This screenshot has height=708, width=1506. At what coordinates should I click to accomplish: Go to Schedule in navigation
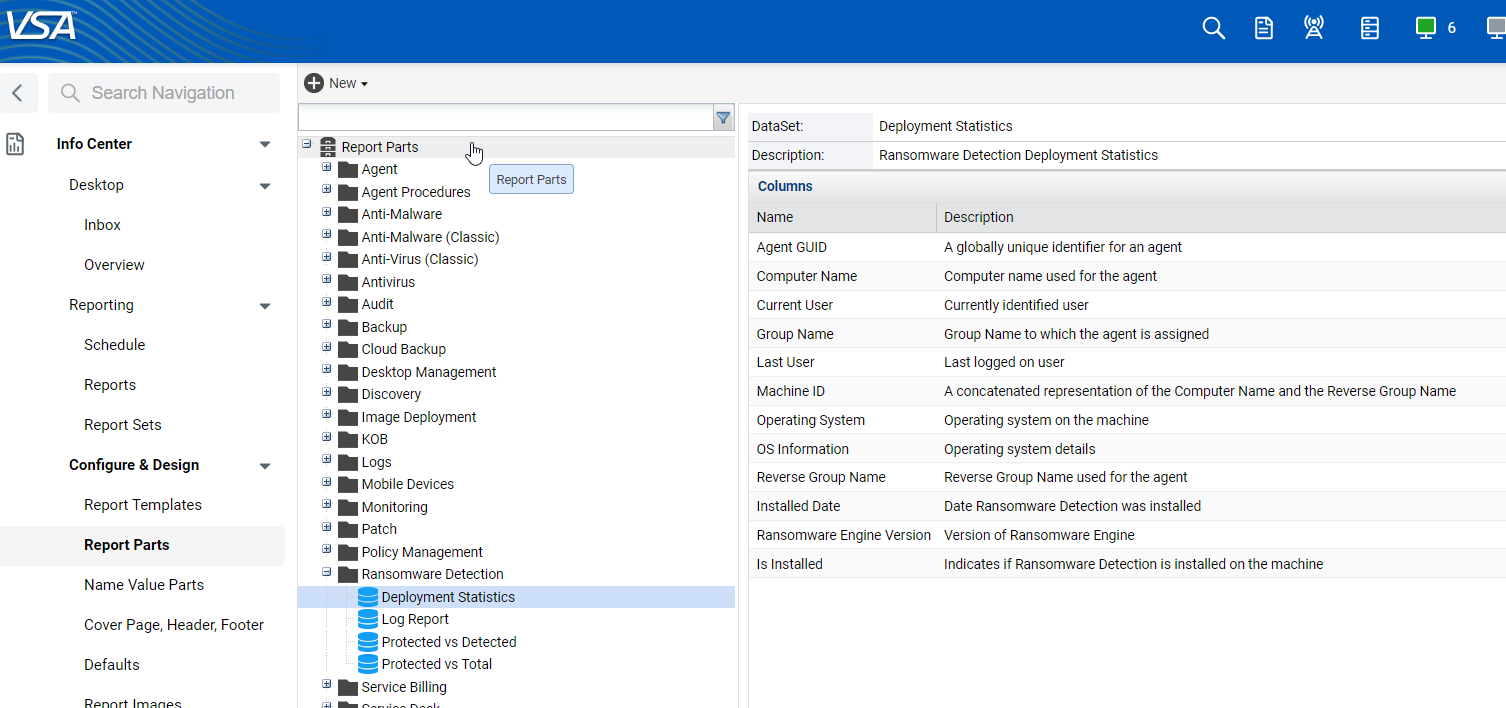pos(114,345)
